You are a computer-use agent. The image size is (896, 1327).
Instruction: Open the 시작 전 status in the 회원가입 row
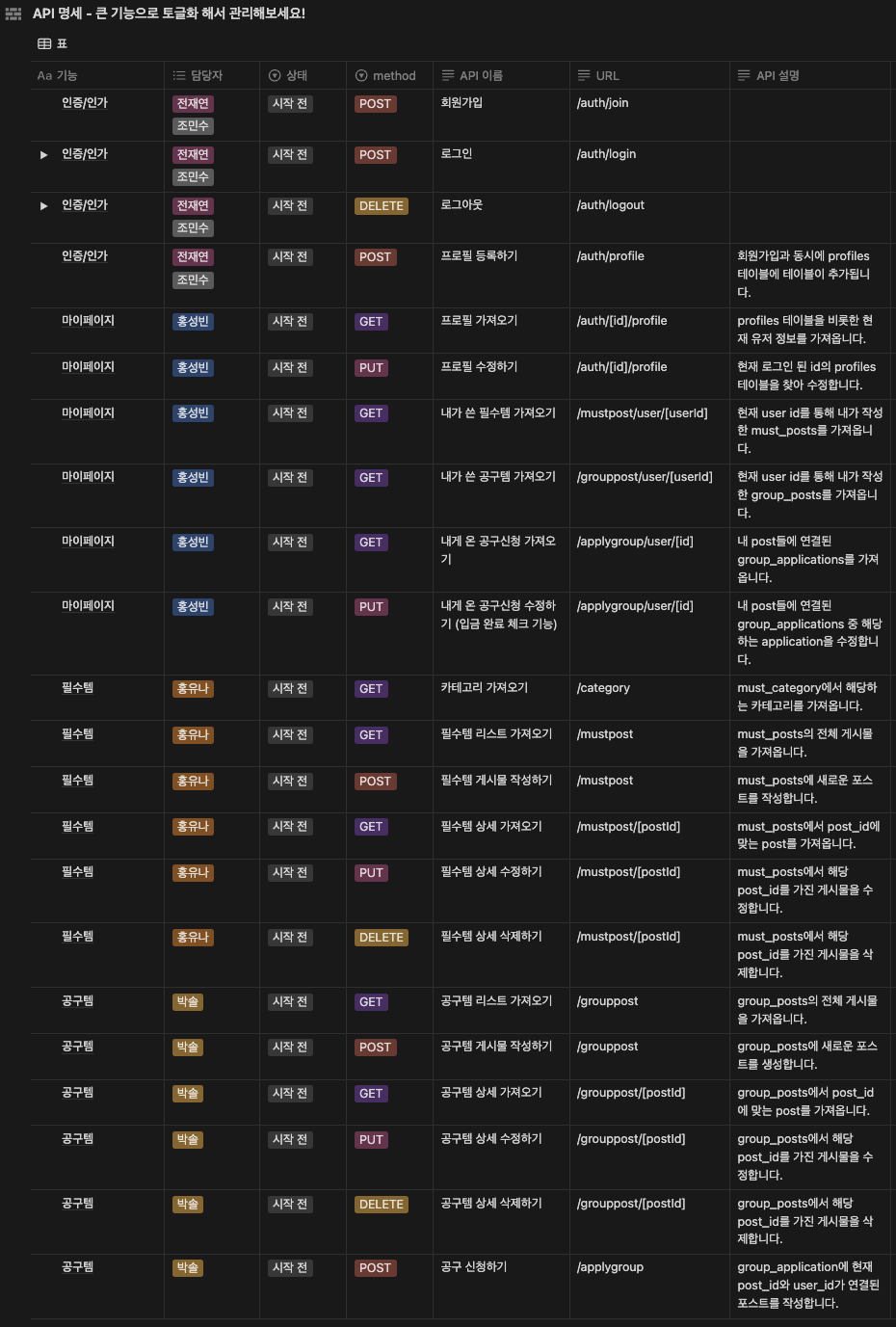(290, 104)
